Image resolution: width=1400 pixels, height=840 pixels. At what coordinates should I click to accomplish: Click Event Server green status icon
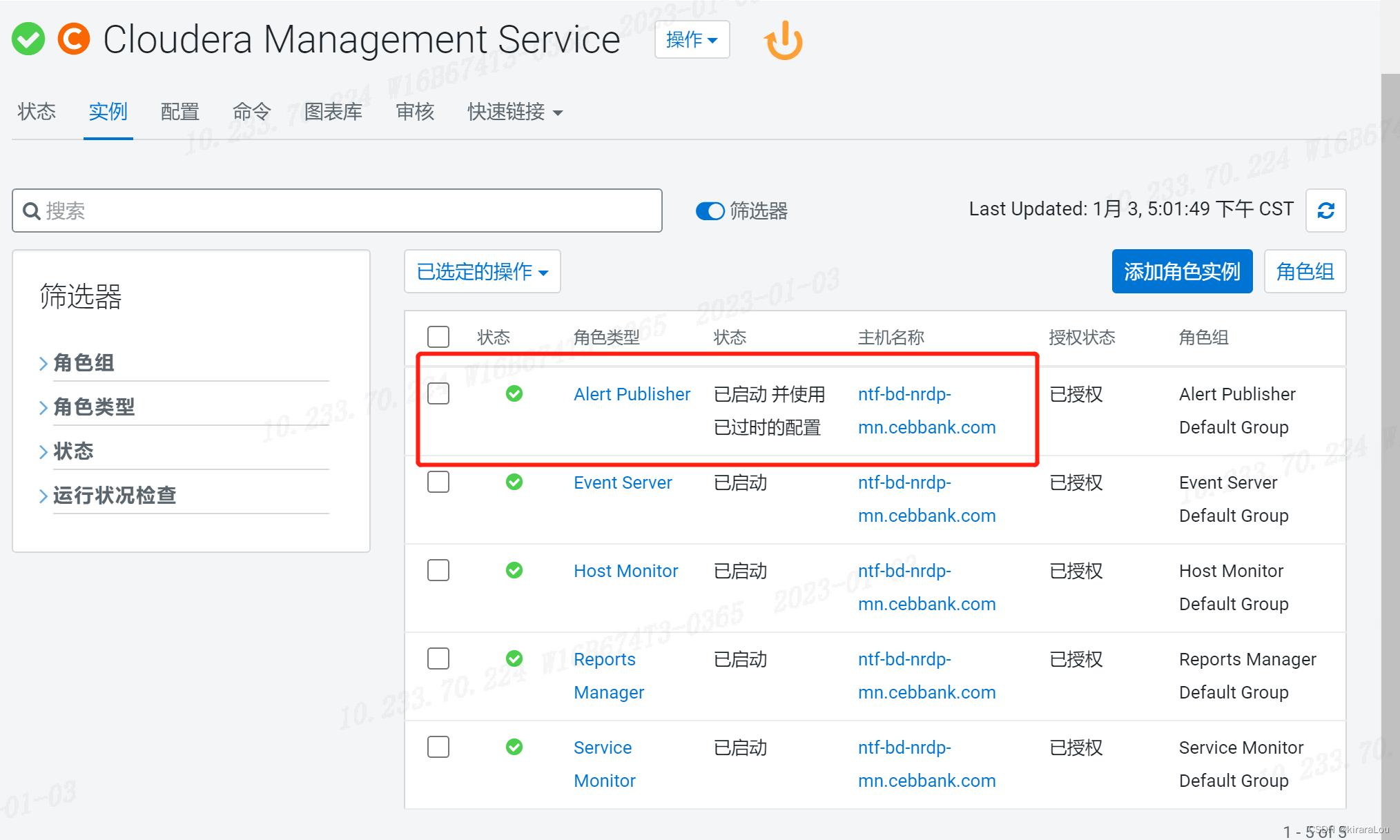[514, 482]
